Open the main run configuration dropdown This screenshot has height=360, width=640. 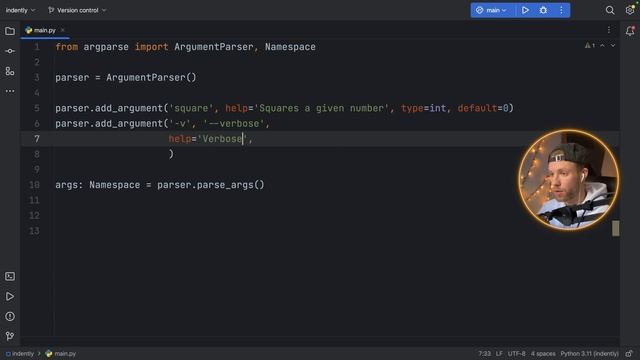tap(491, 10)
